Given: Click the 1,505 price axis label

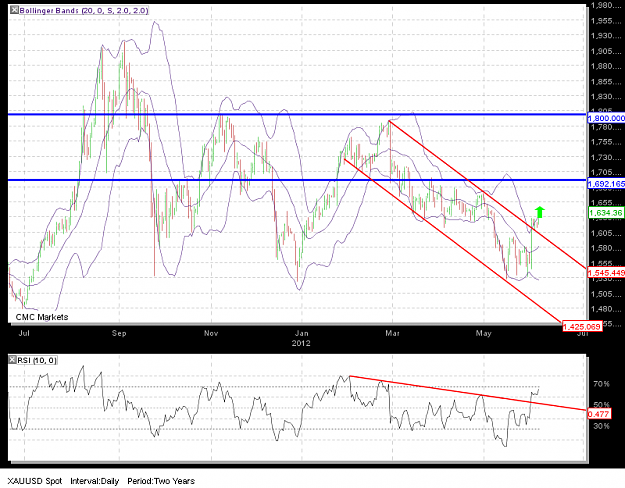Looking at the screenshot, I should pyautogui.click(x=606, y=294).
